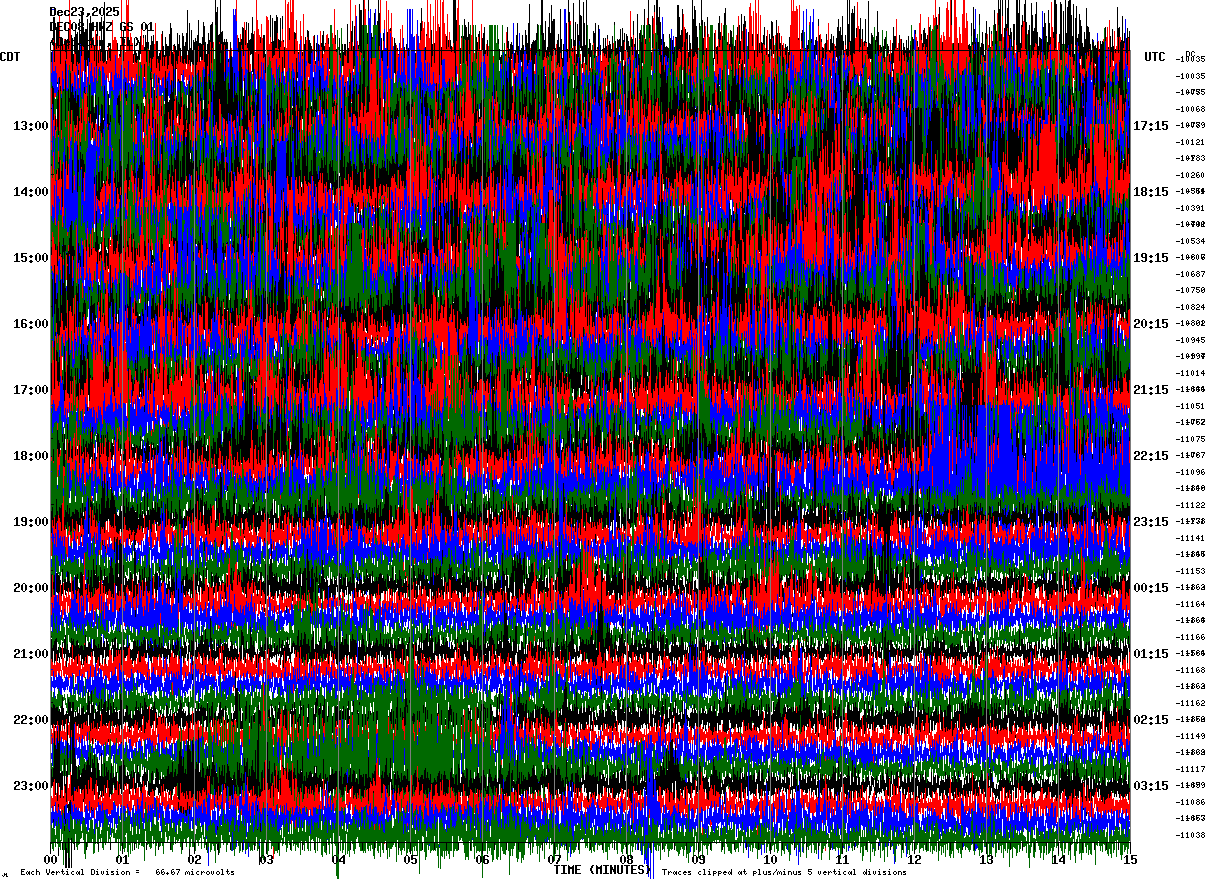Image resolution: width=1210 pixels, height=886 pixels.
Task: Click minute 10 on the time axis
Action: tap(771, 859)
